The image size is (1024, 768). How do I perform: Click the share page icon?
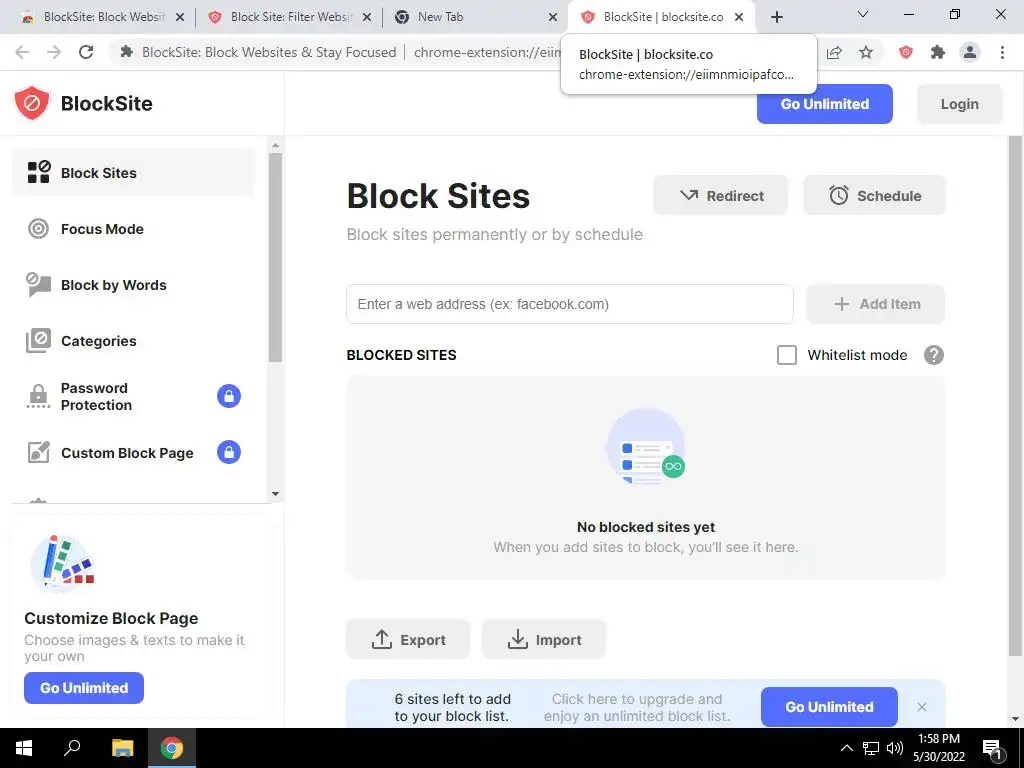(834, 52)
